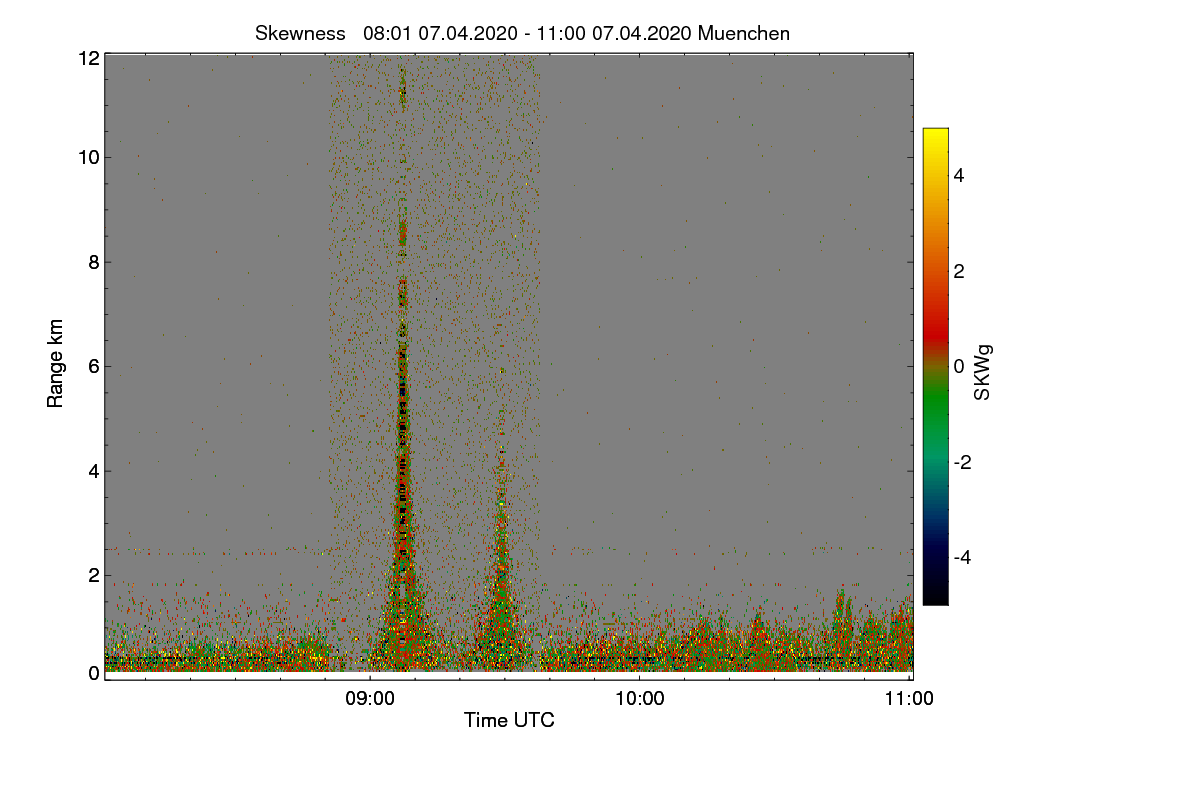Click the 'SKWg' colorbar label
The image size is (1200, 800).
click(x=983, y=372)
